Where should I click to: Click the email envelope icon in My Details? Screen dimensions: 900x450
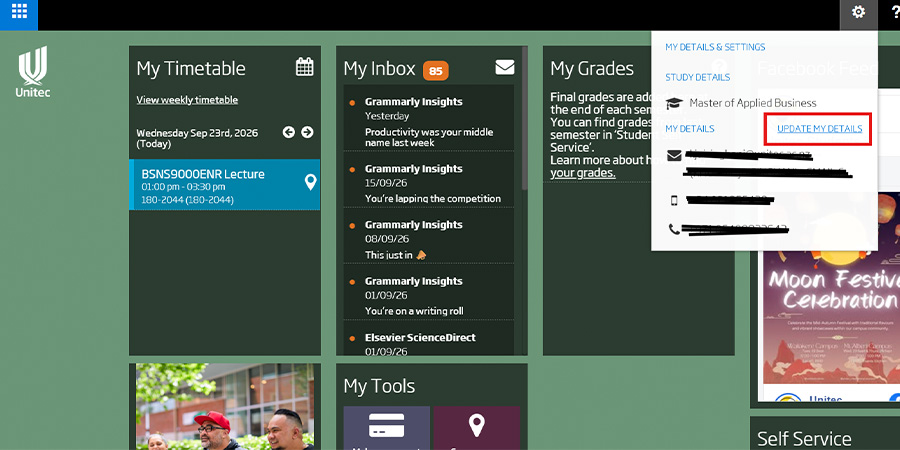pyautogui.click(x=674, y=156)
